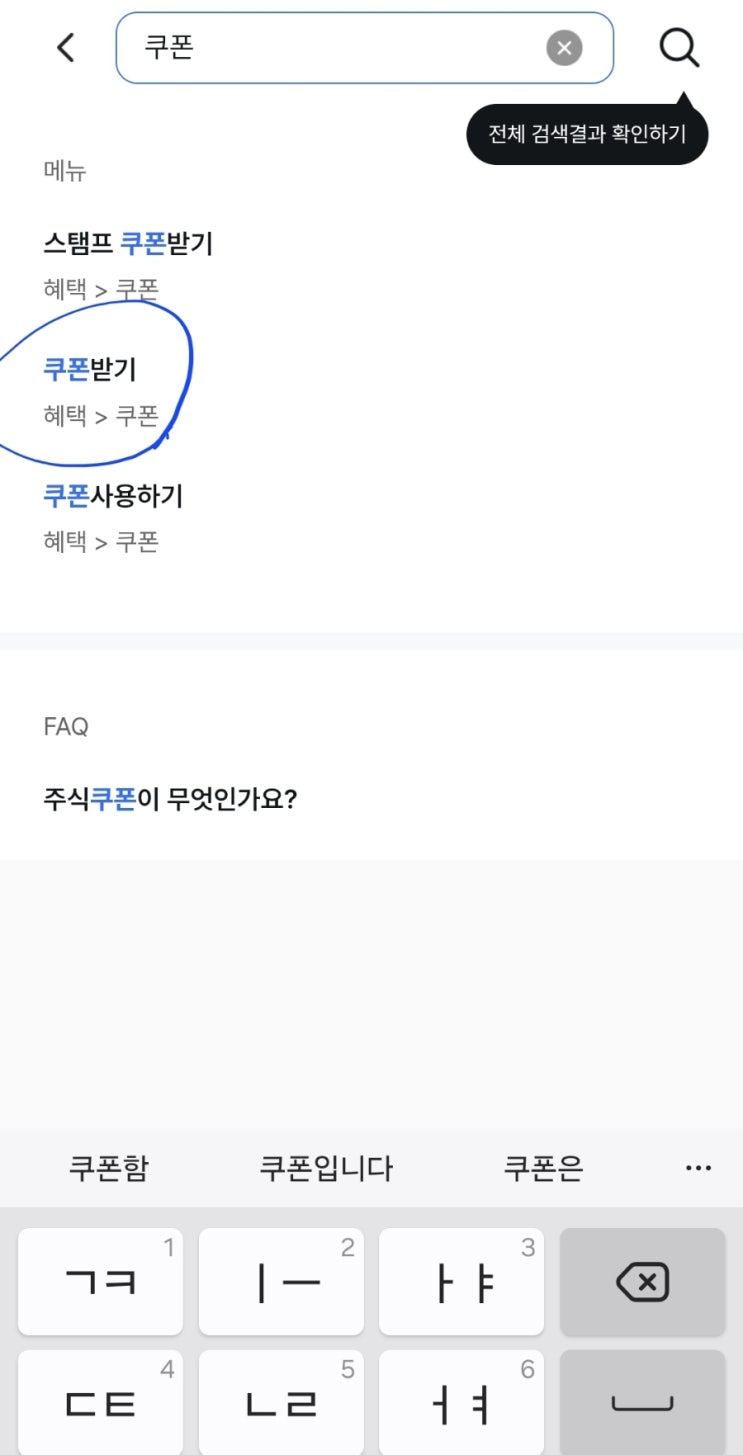
Task: Tap the 전체 검색결과 확인하기 tooltip
Action: pyautogui.click(x=587, y=134)
